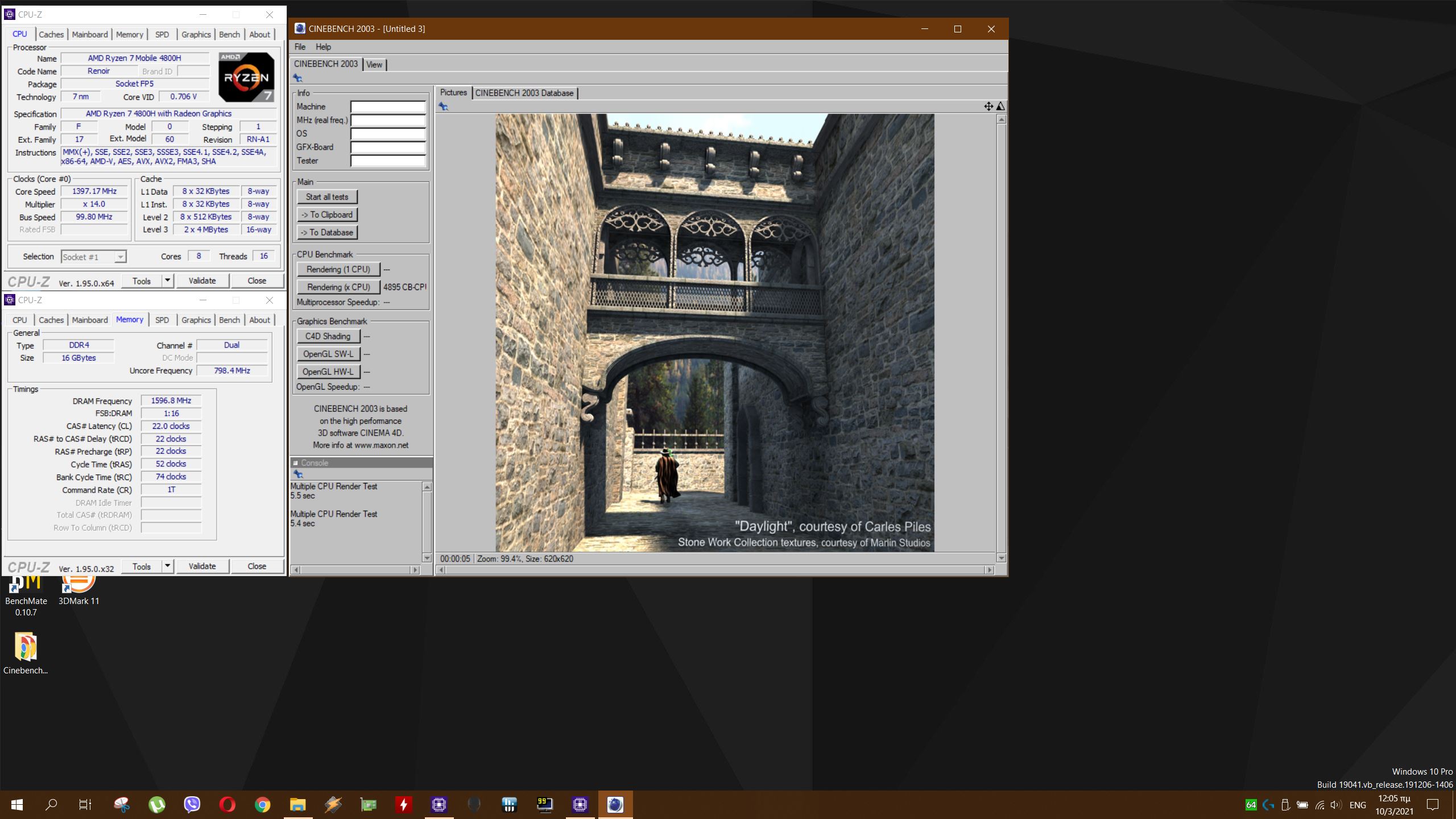Image resolution: width=1456 pixels, height=819 pixels.
Task: Click the Tools button in top CPU-Z
Action: pyautogui.click(x=141, y=280)
